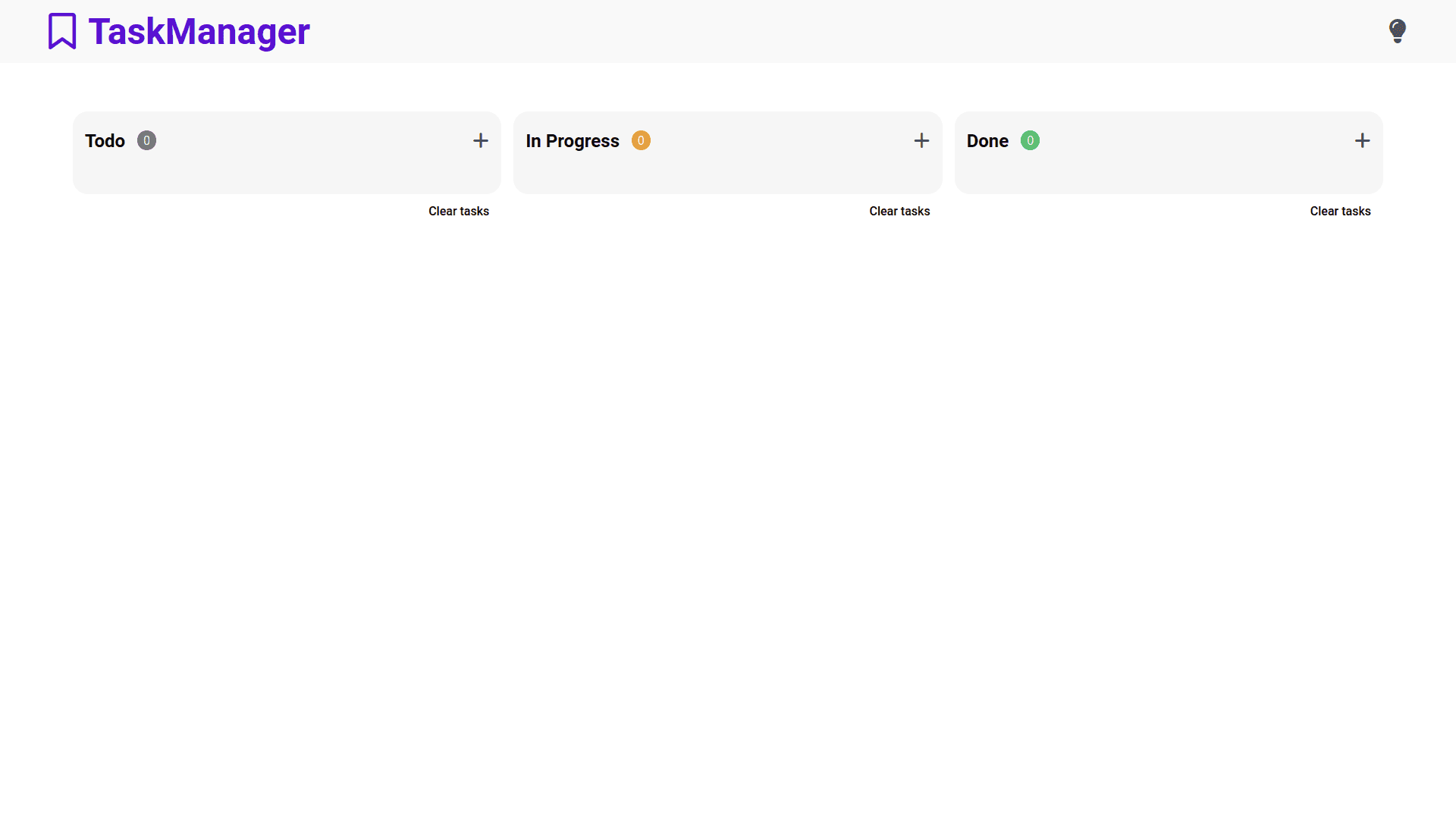Toggle the Done column visibility
This screenshot has height=819, width=1456.
pos(987,140)
